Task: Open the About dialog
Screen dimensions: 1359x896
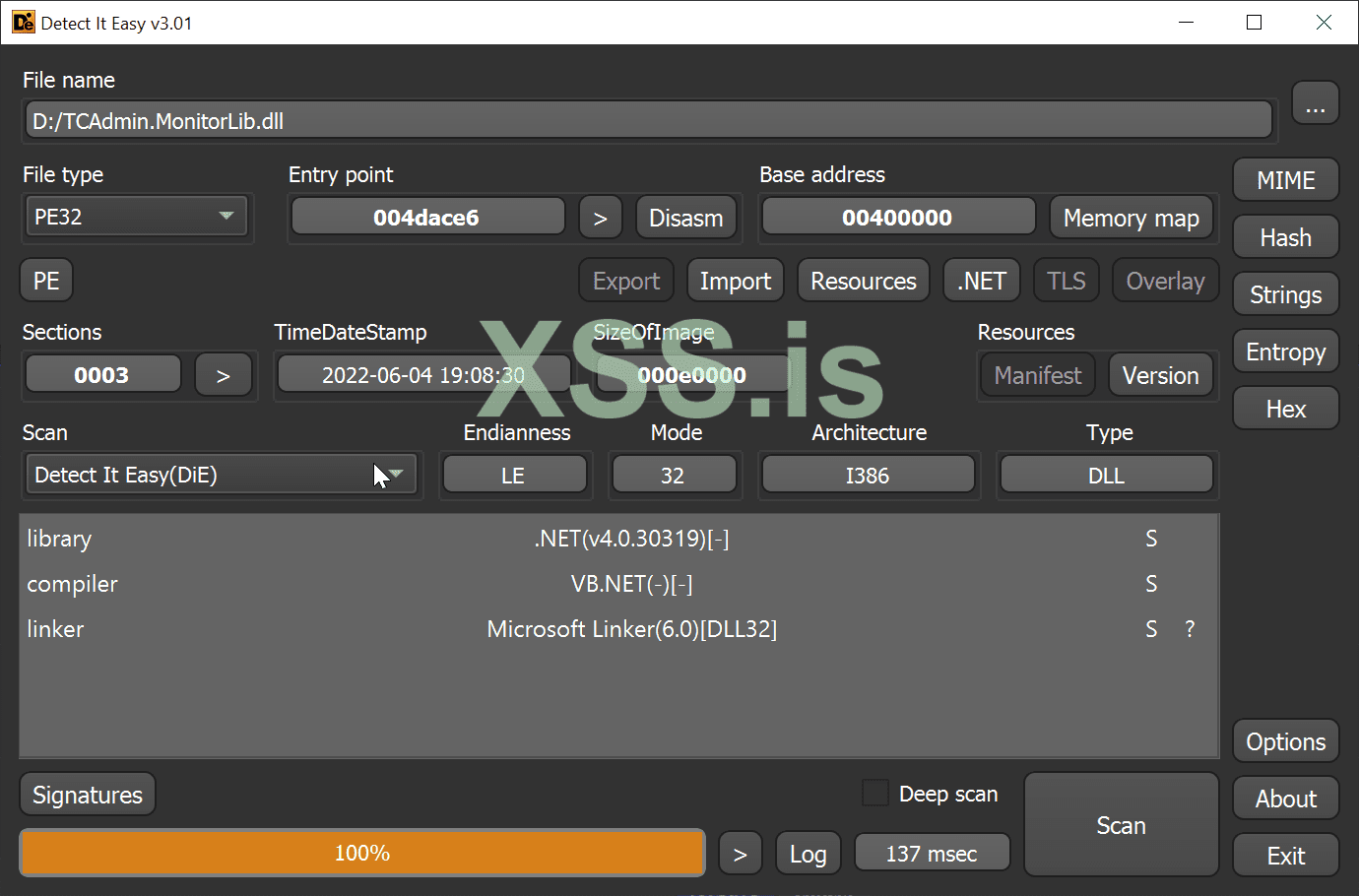Action: [1286, 799]
